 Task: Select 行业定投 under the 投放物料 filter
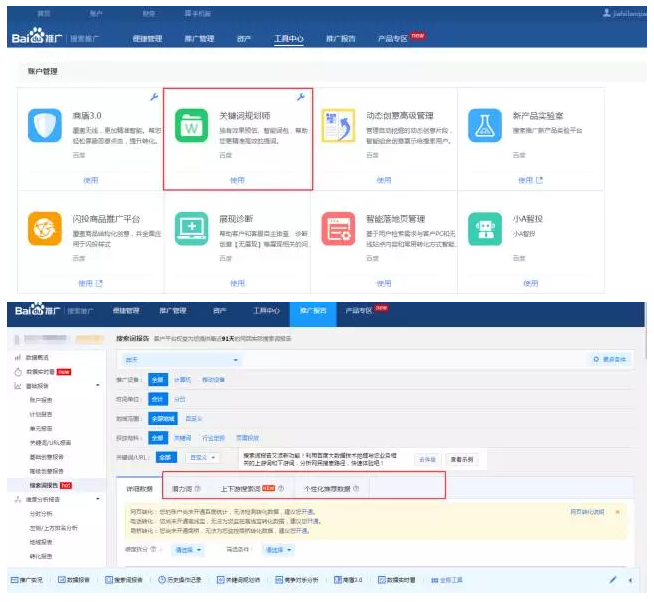(x=214, y=438)
